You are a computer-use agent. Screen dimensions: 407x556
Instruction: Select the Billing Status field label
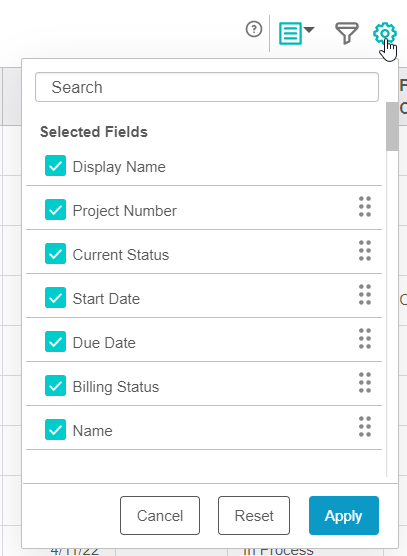tap(116, 387)
